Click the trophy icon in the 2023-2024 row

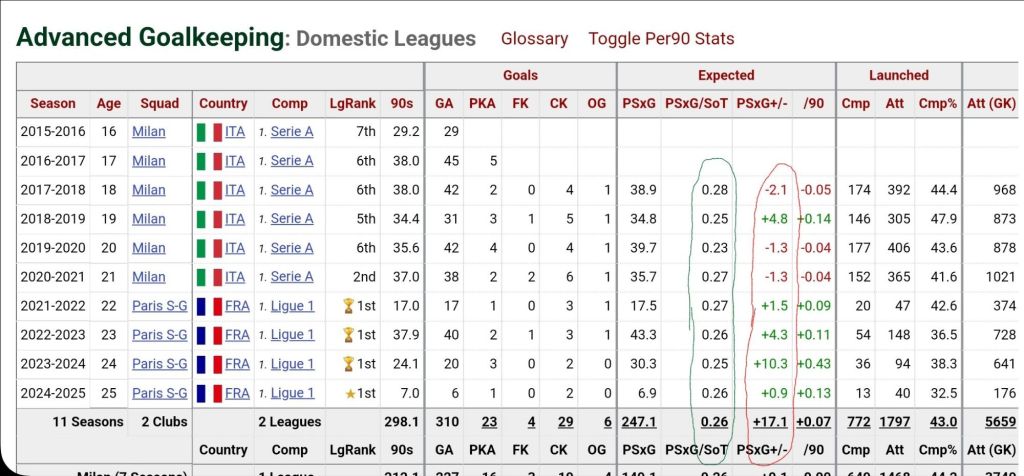(348, 364)
